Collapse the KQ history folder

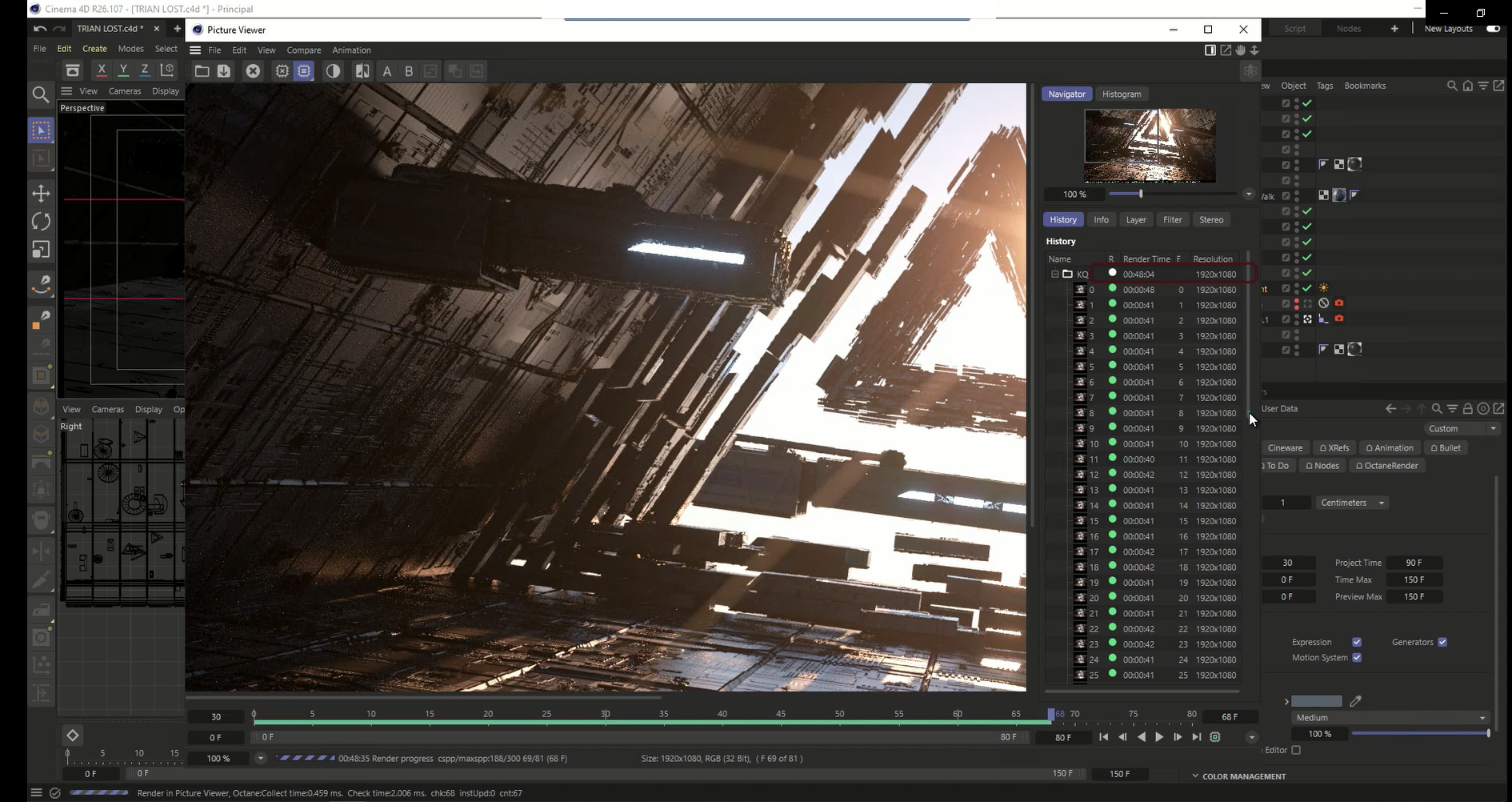click(1054, 274)
